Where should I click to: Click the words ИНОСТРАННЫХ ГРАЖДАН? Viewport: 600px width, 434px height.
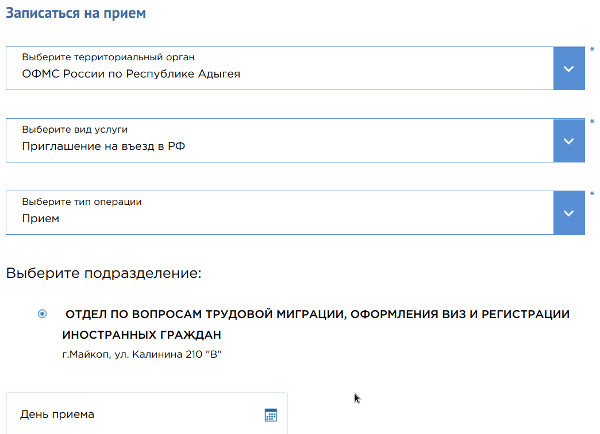(142, 335)
